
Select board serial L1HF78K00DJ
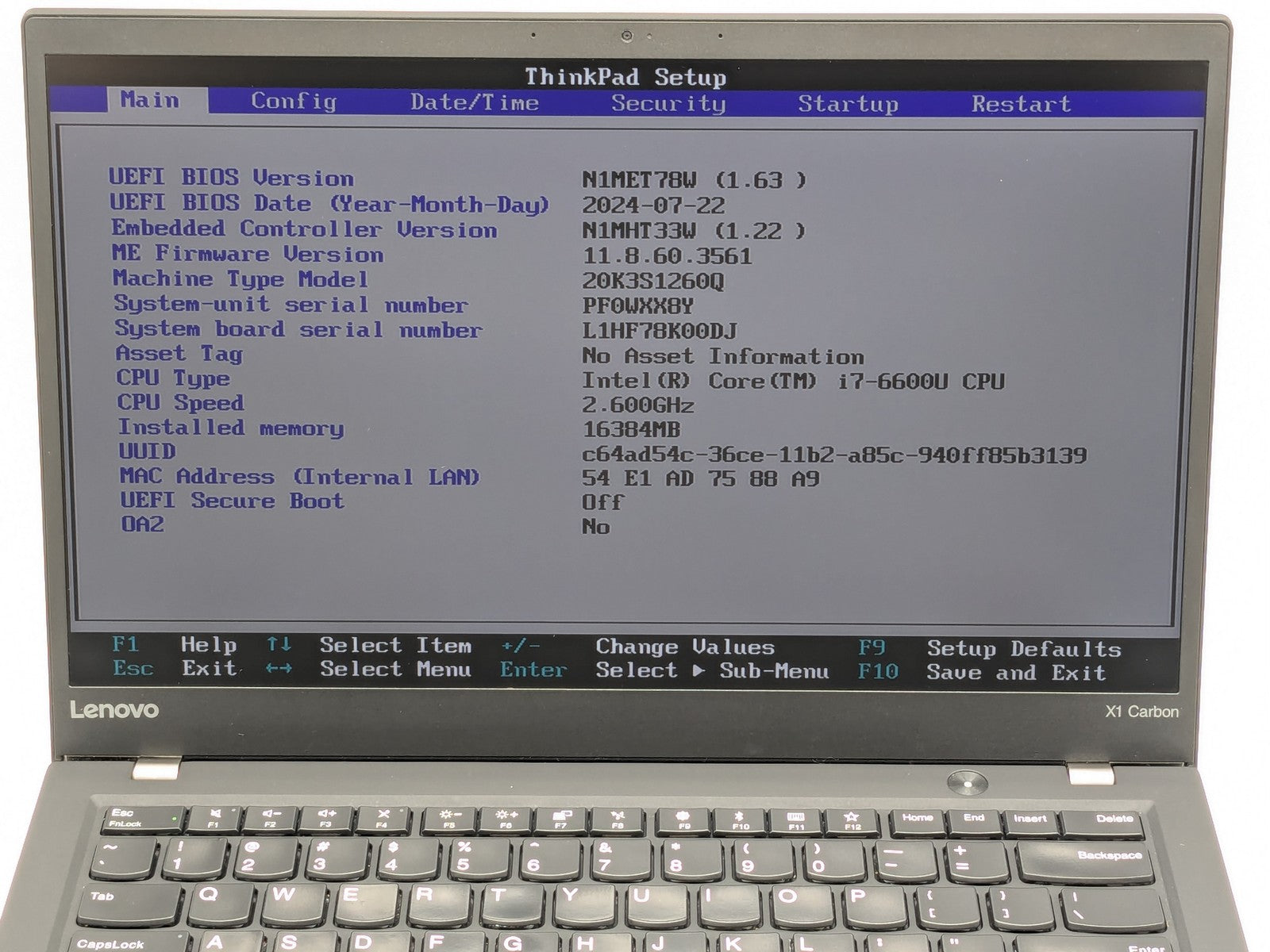pyautogui.click(x=659, y=330)
